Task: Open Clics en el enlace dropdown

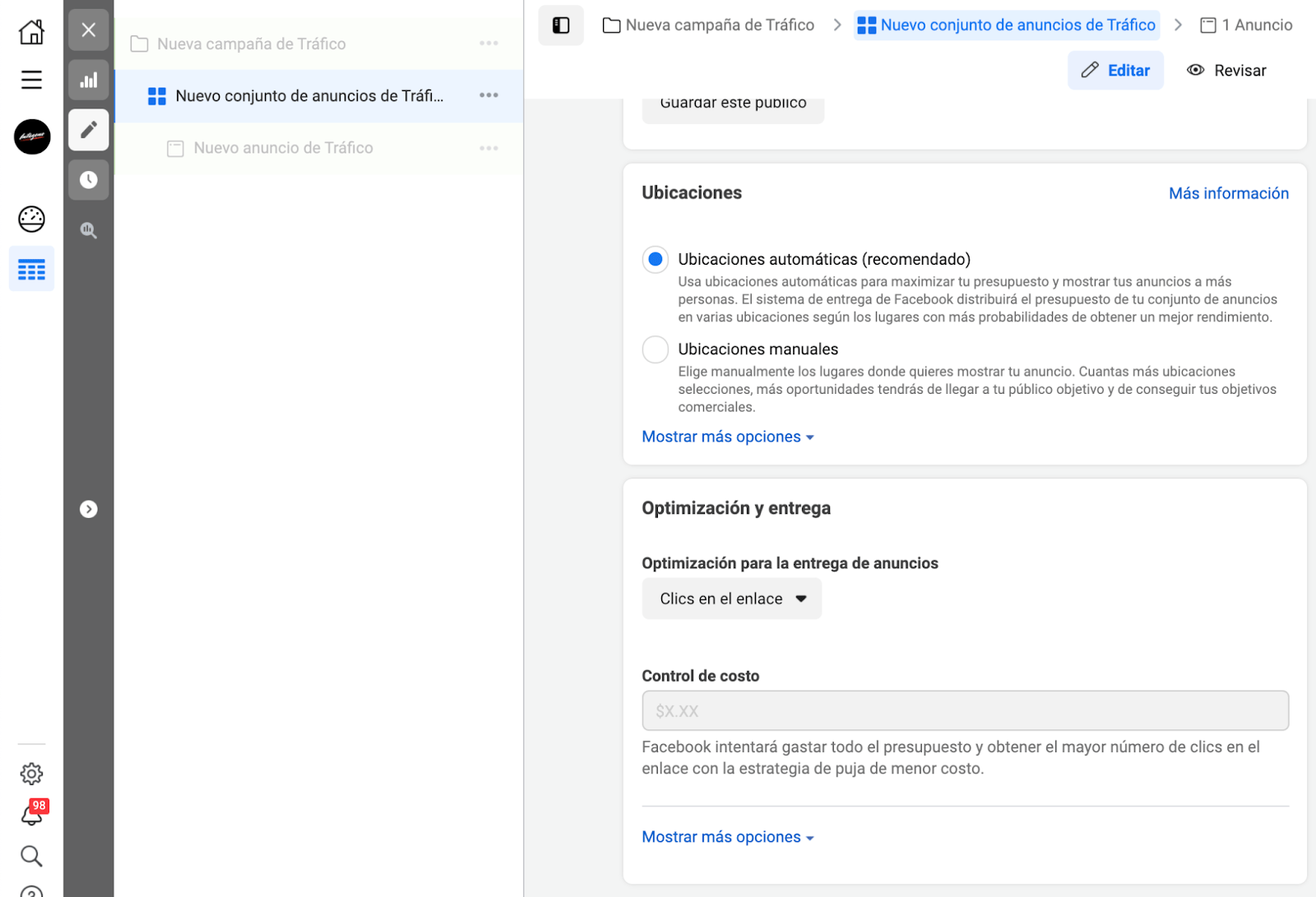Action: pyautogui.click(x=731, y=599)
